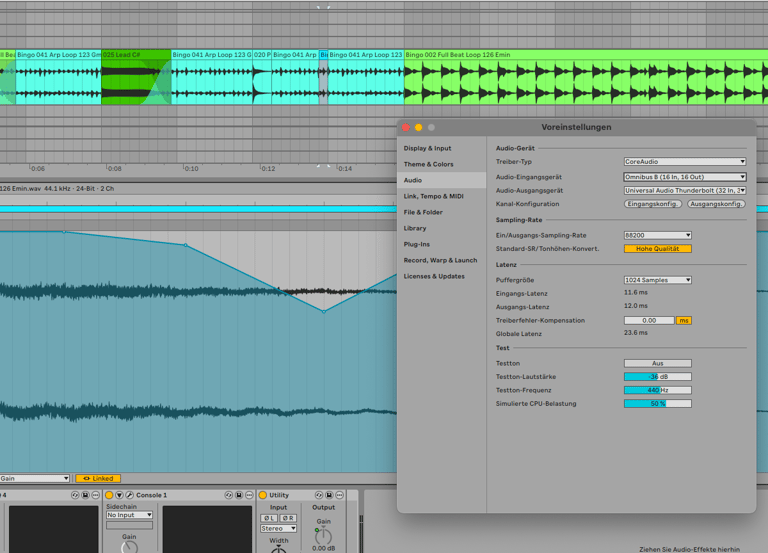Toggle the Utility device activator
Image resolution: width=768 pixels, height=553 pixels.
point(263,495)
